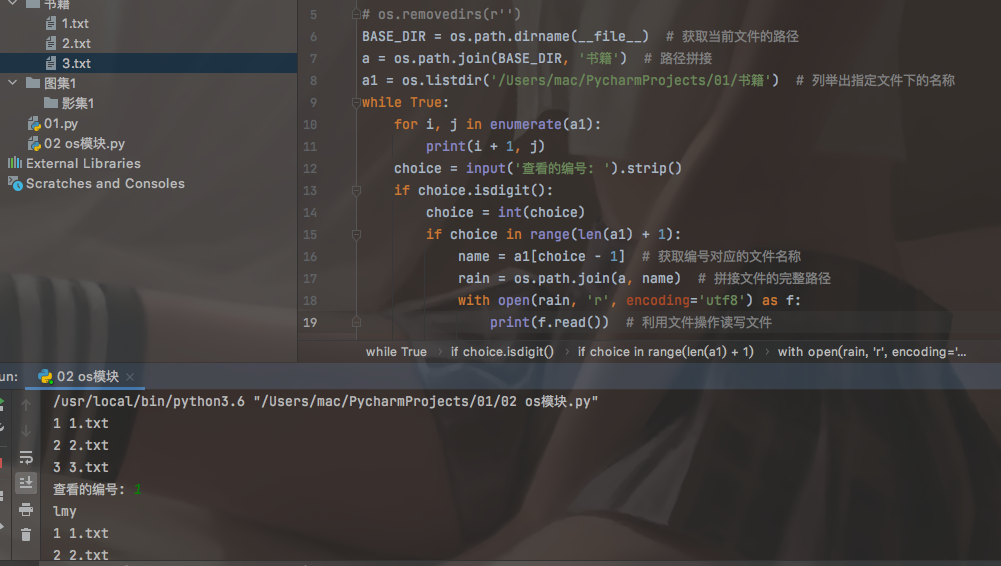Open 1.txt in project tree
Viewport: 1001px width, 566px height.
click(75, 24)
